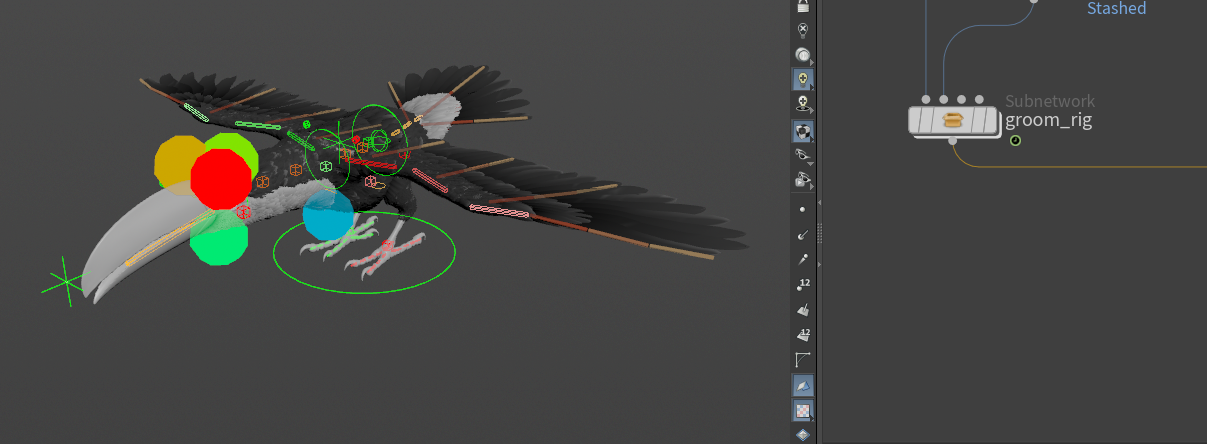The width and height of the screenshot is (1207, 444).
Task: Toggle display point numbers icon
Action: 803,285
